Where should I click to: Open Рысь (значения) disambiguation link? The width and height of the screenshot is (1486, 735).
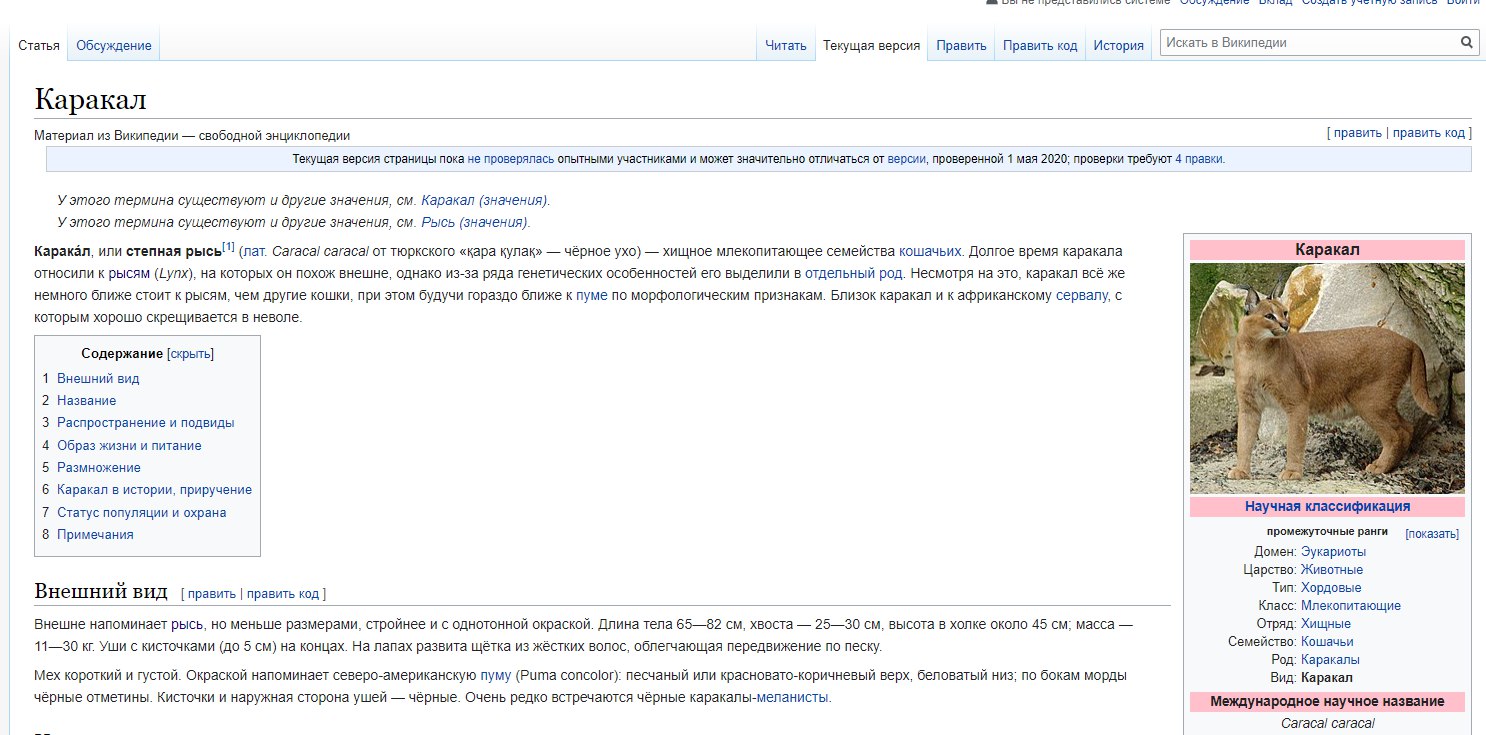click(x=474, y=222)
